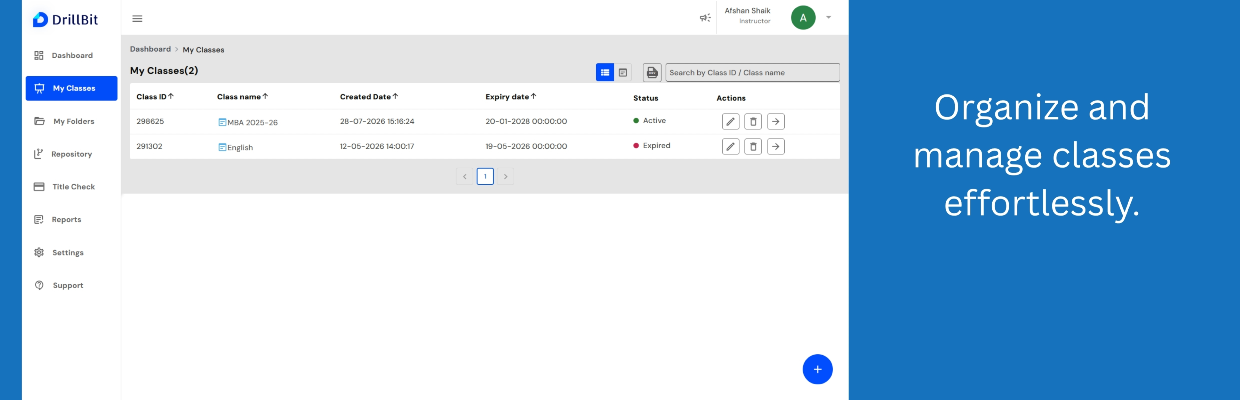Click the Expired status label
Screen dimensions: 1240x400
coord(652,146)
